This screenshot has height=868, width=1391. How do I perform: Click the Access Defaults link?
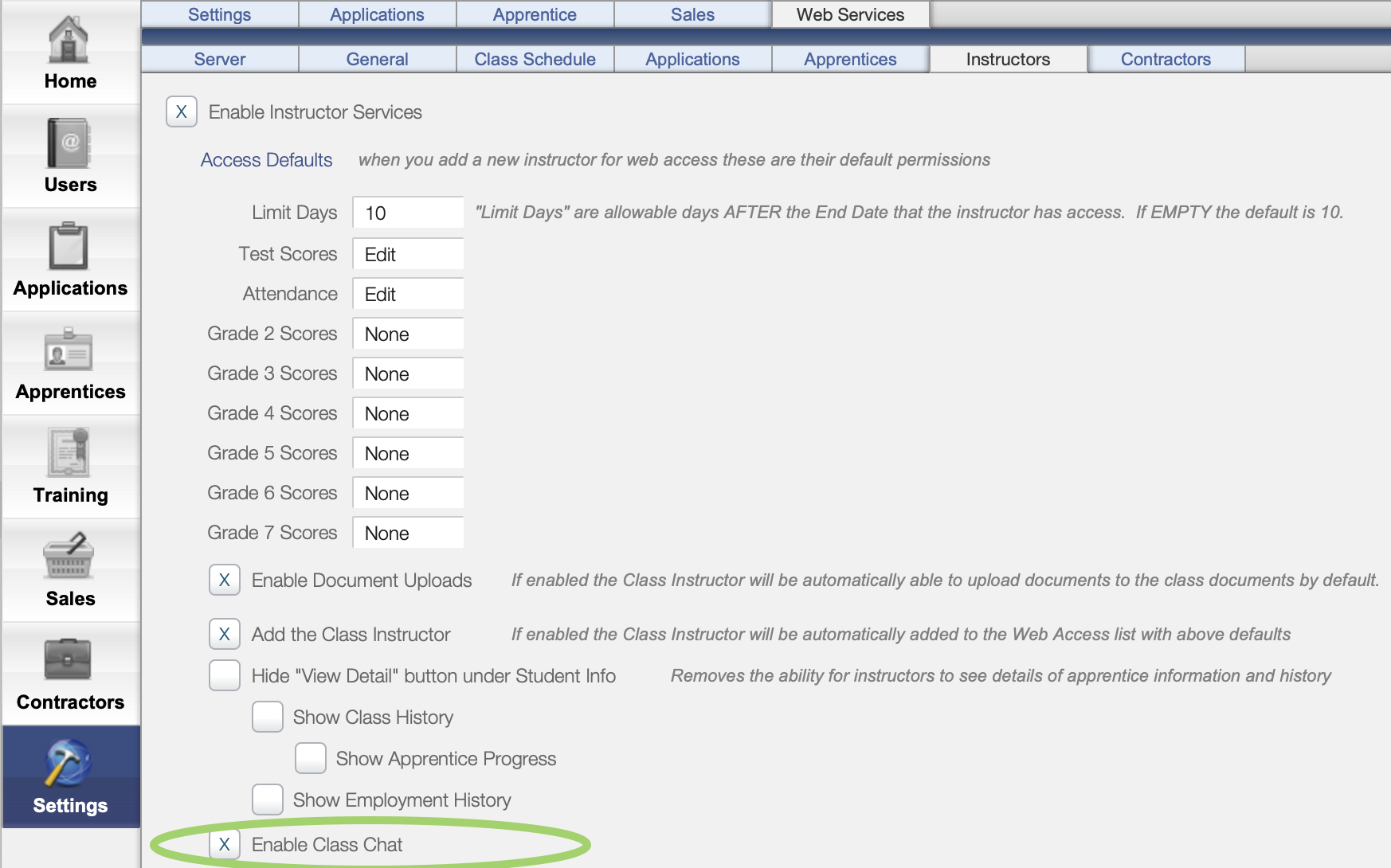(266, 160)
